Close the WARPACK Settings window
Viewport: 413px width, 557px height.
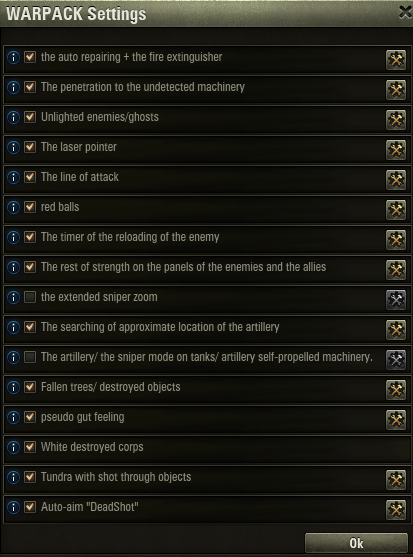click(405, 13)
